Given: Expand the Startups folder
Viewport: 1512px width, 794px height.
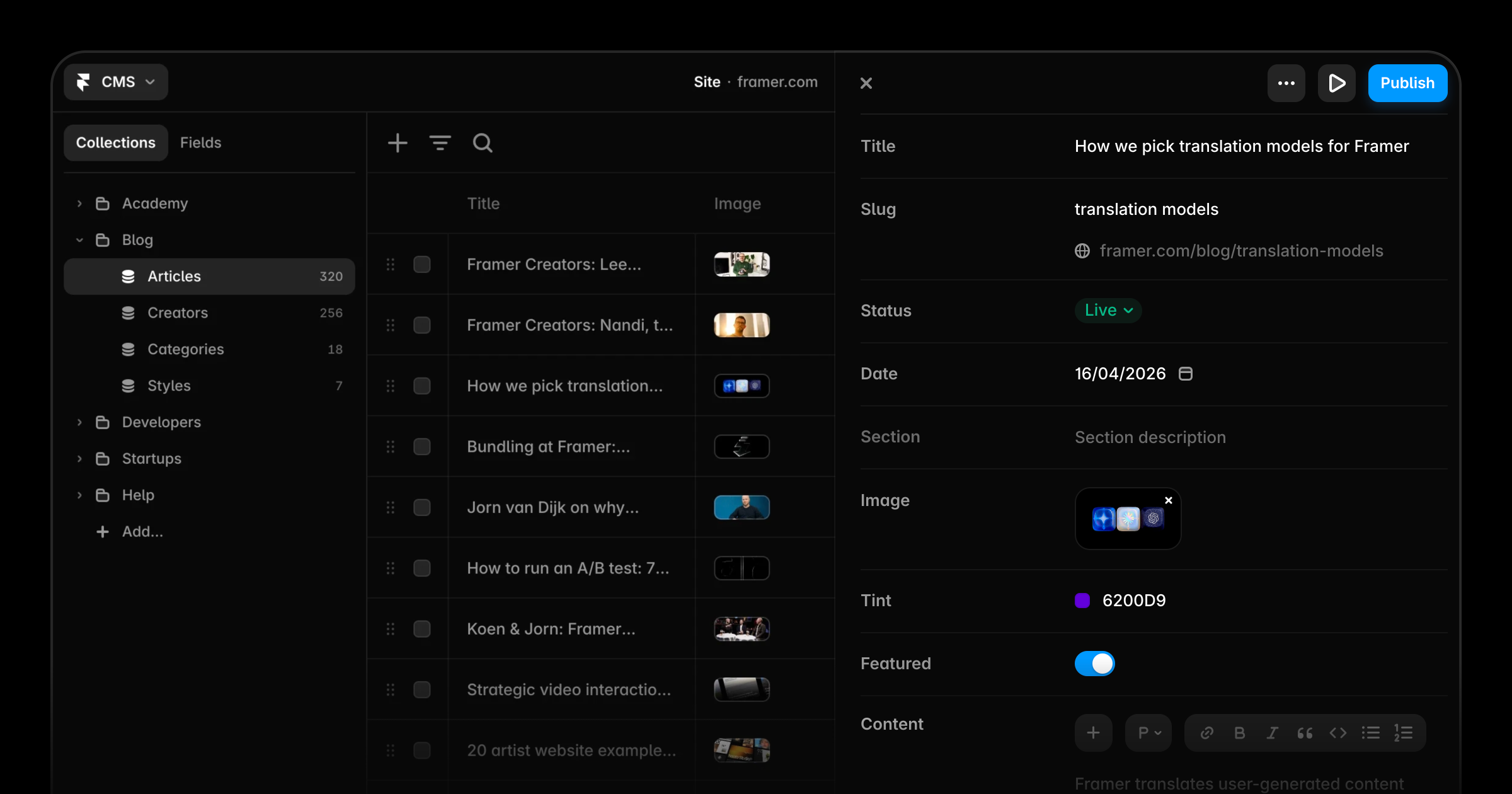Looking at the screenshot, I should [79, 459].
